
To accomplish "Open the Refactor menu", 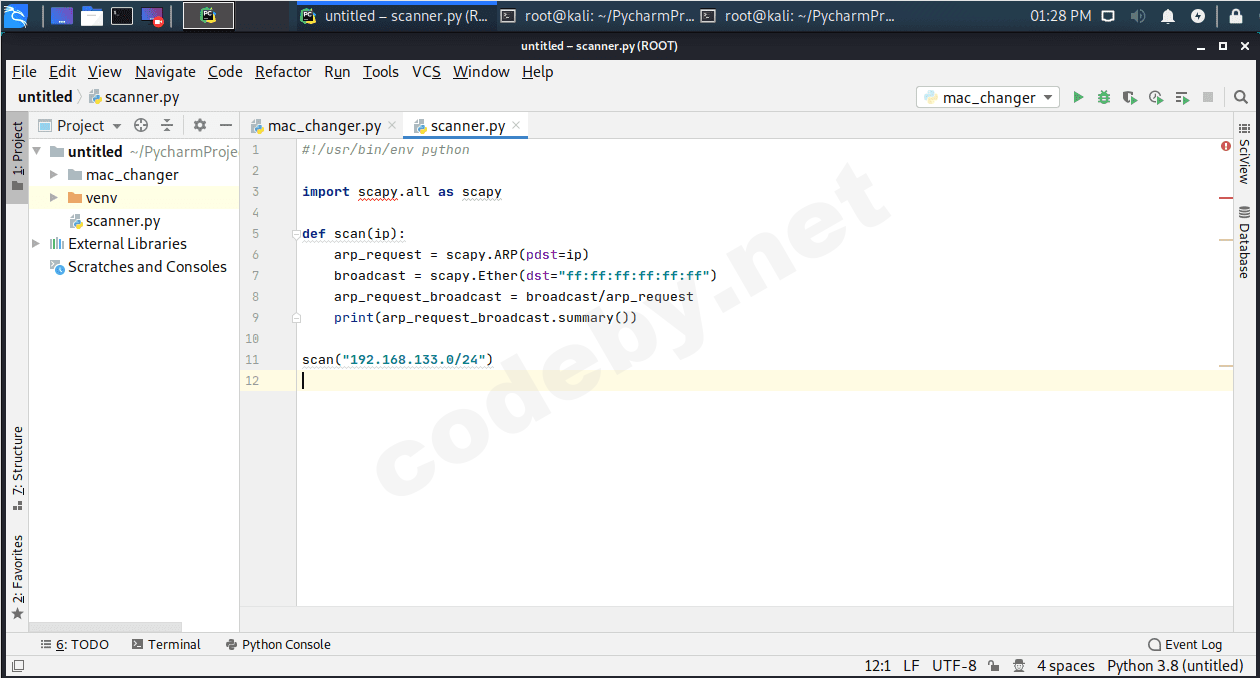I will click(x=283, y=72).
